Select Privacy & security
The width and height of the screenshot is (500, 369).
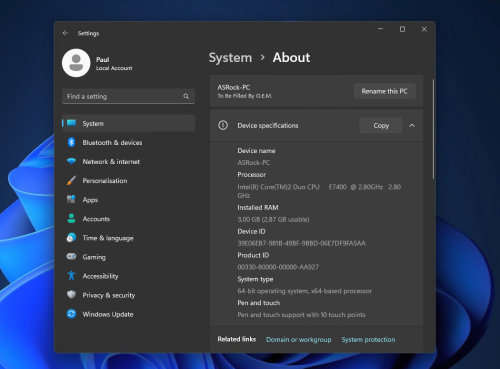coord(129,295)
